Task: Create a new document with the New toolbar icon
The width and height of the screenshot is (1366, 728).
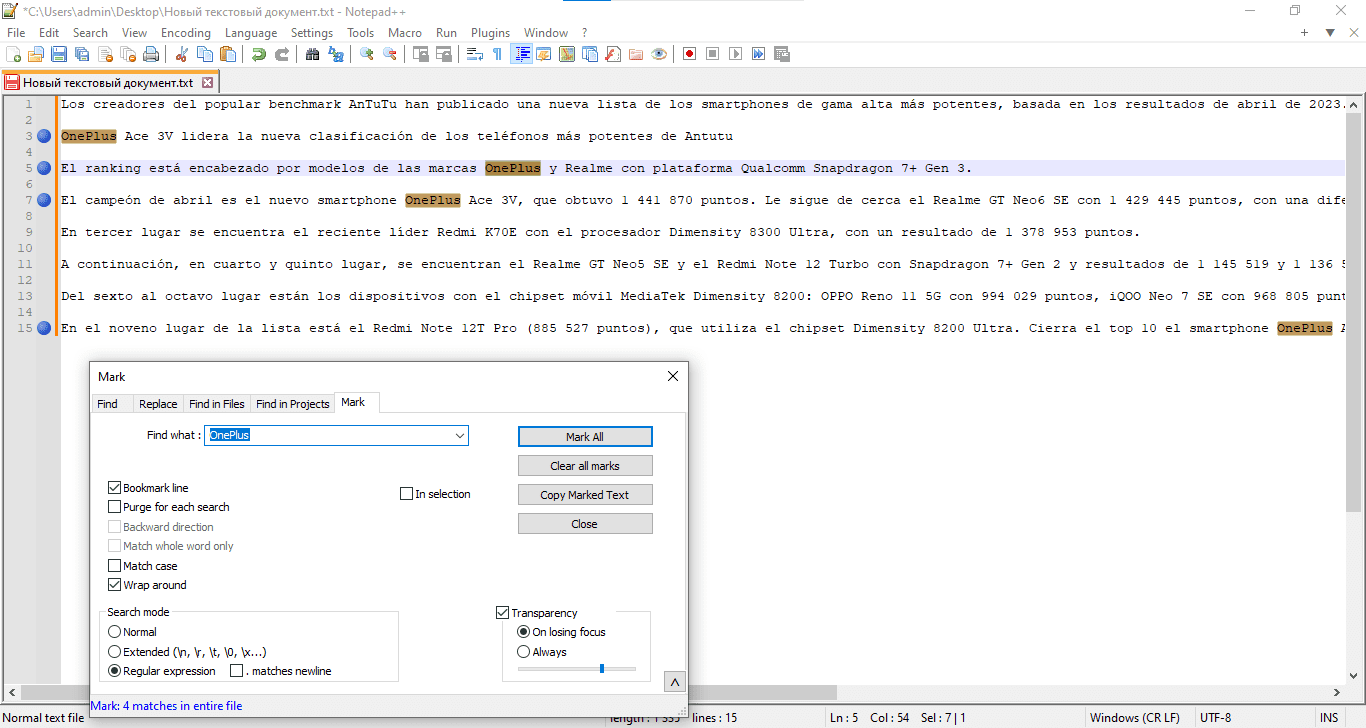Action: pos(14,54)
